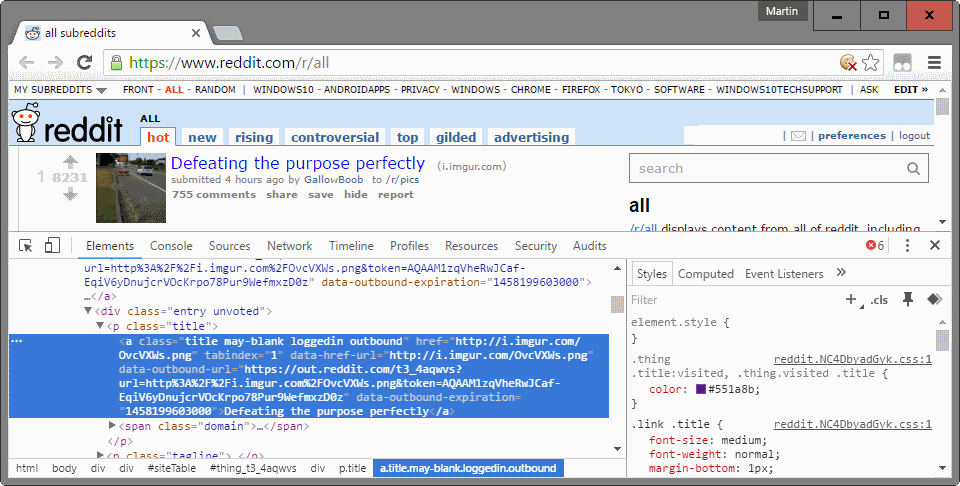Click the add new style rule plus icon
Screen dimensions: 960x486
coord(851,299)
